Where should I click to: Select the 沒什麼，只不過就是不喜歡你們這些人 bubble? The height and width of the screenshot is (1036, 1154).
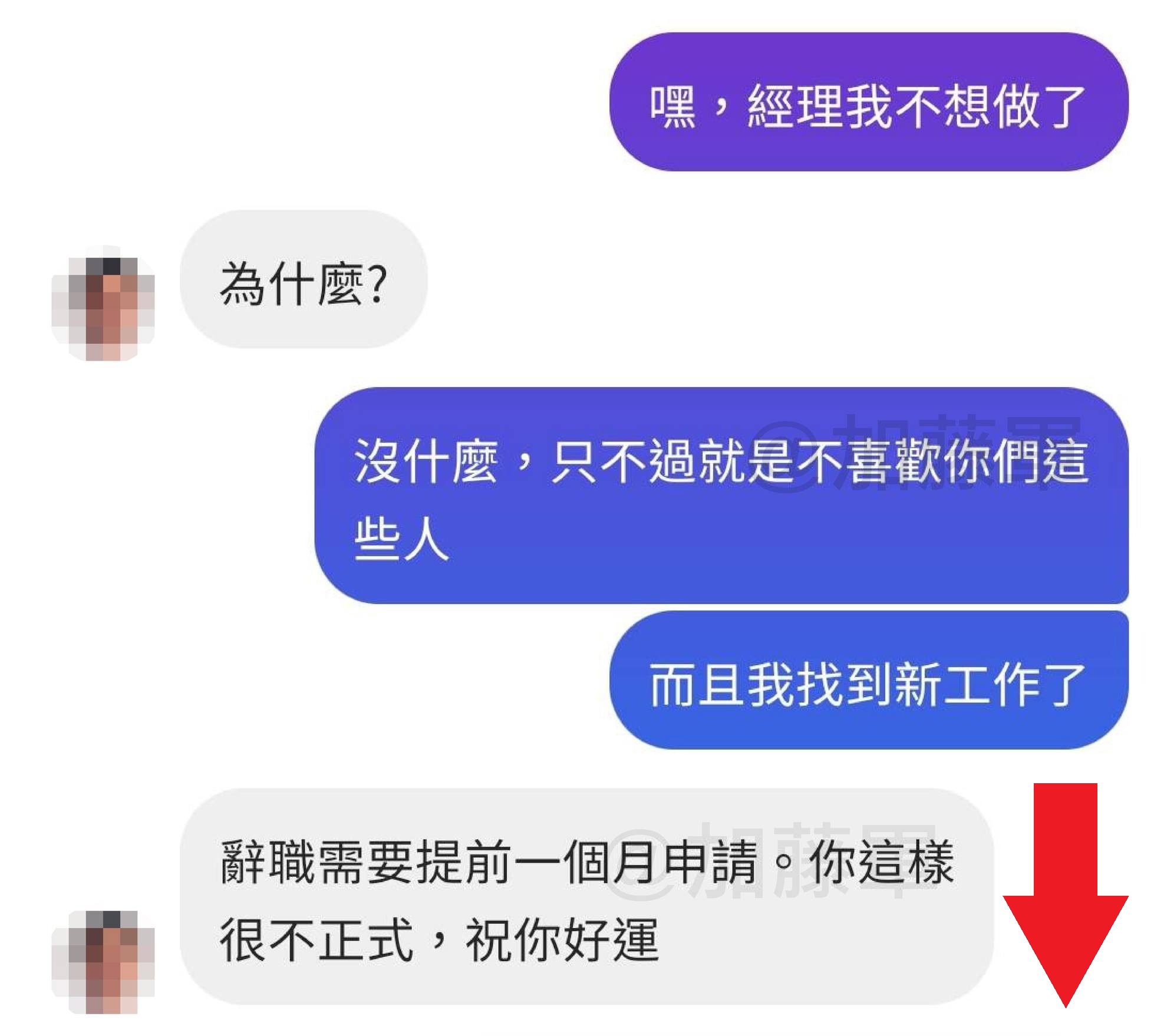coord(721,496)
